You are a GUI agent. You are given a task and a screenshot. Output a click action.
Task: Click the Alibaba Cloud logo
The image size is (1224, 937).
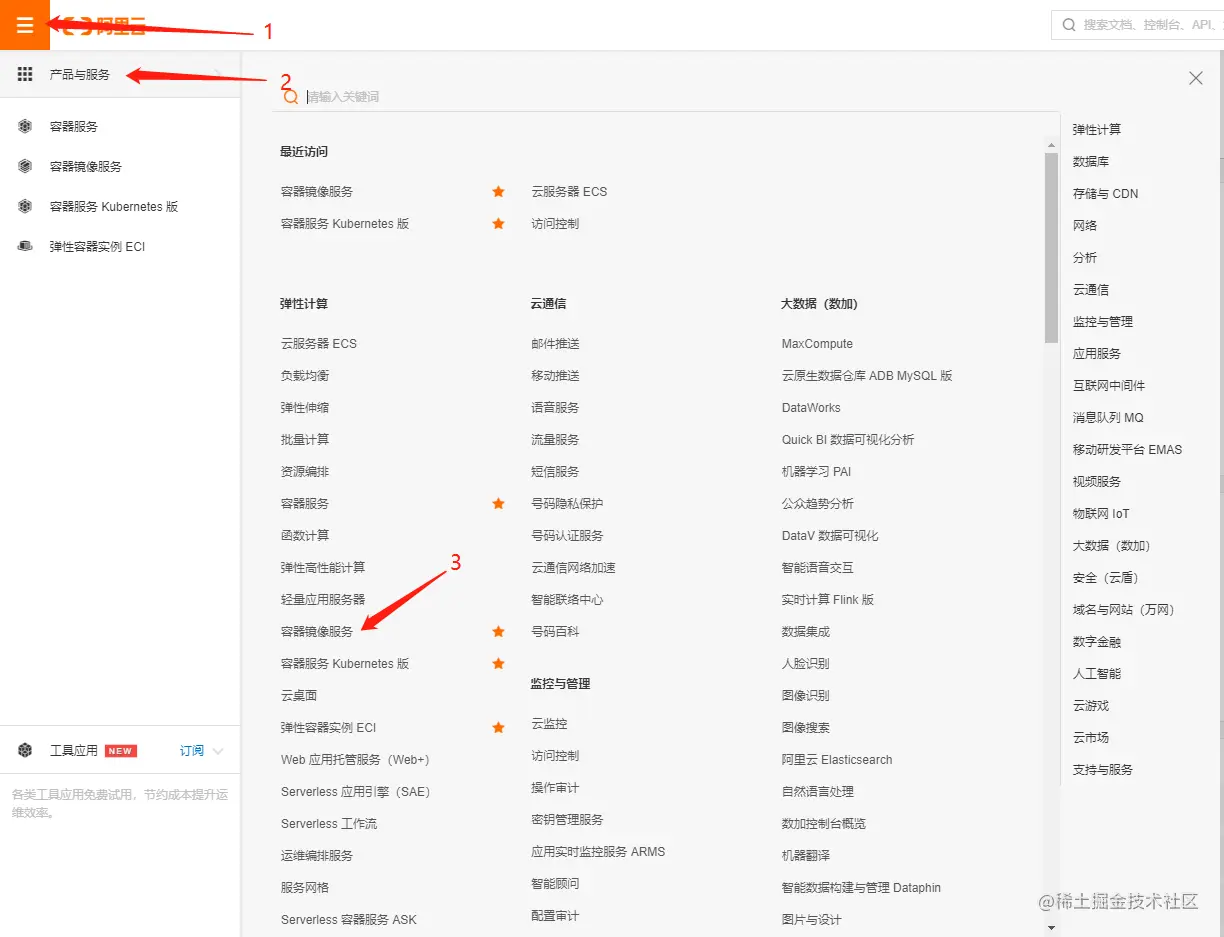[104, 27]
